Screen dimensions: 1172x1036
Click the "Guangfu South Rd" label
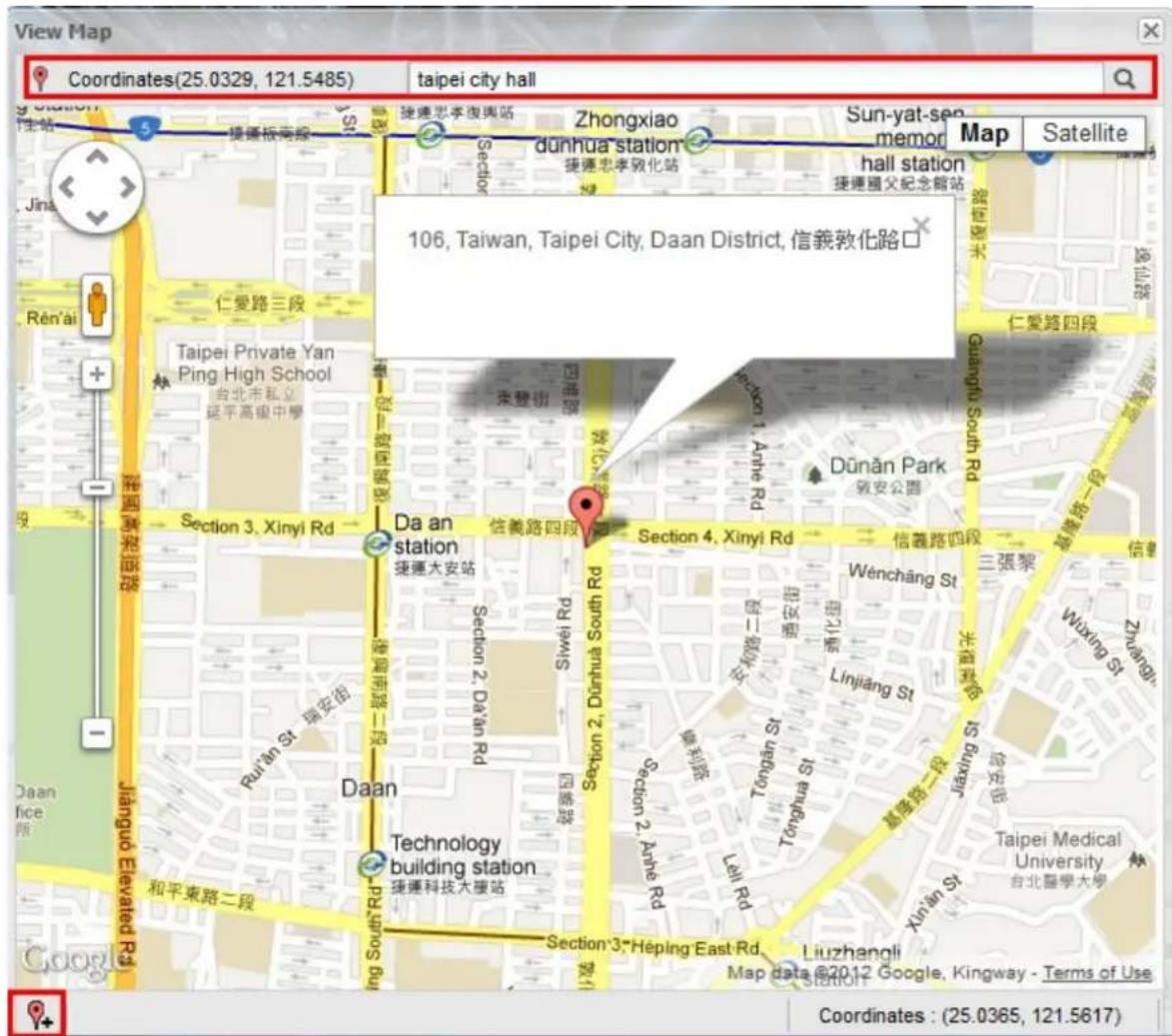coord(973,408)
